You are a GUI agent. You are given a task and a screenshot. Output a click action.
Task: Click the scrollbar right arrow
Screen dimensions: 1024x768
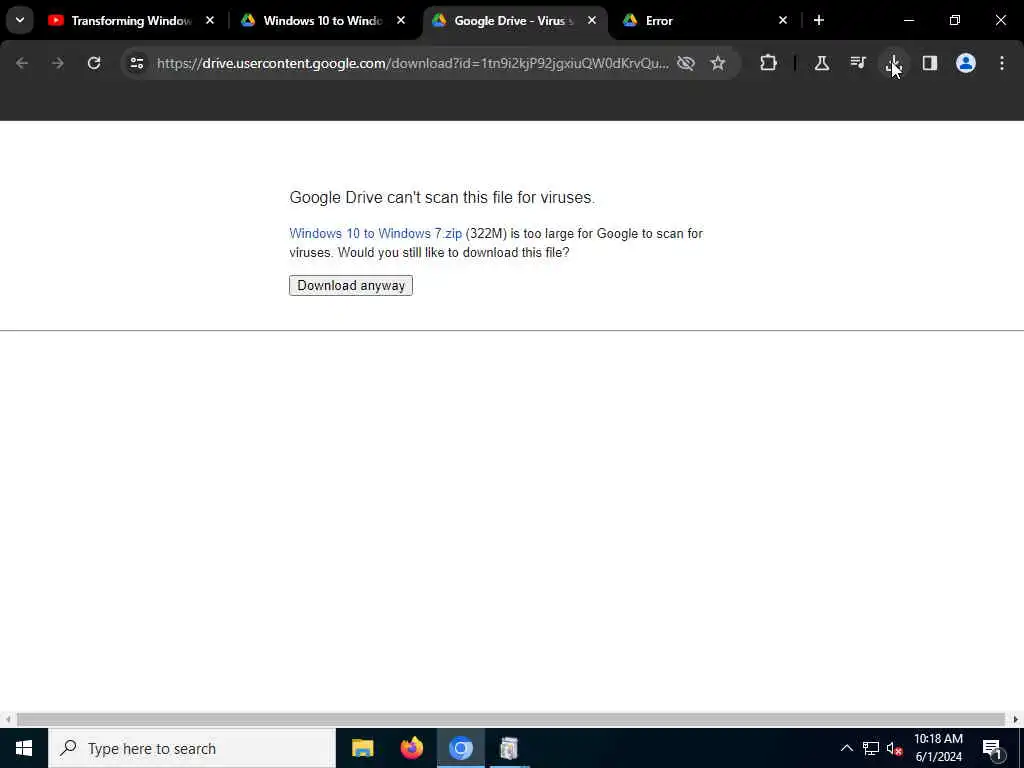click(1016, 719)
